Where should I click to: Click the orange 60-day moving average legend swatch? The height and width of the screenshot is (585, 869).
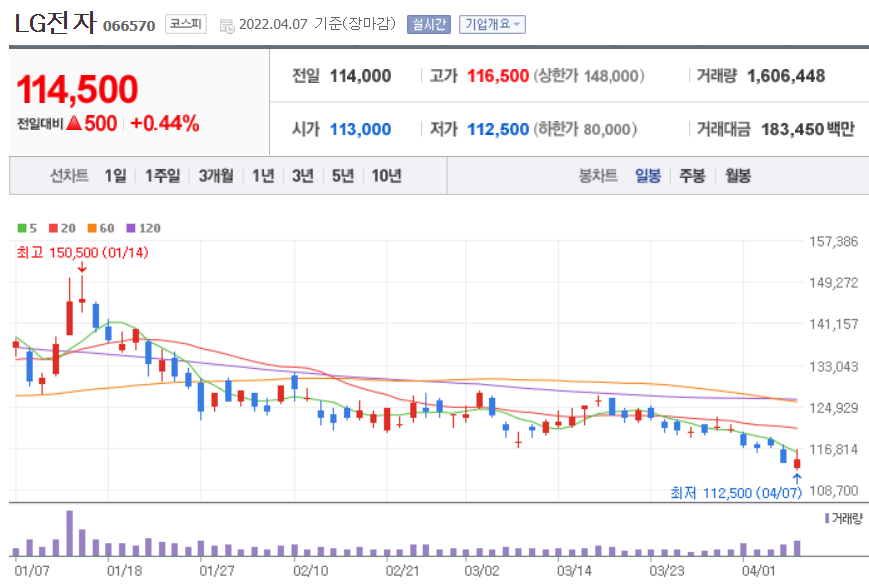(93, 228)
